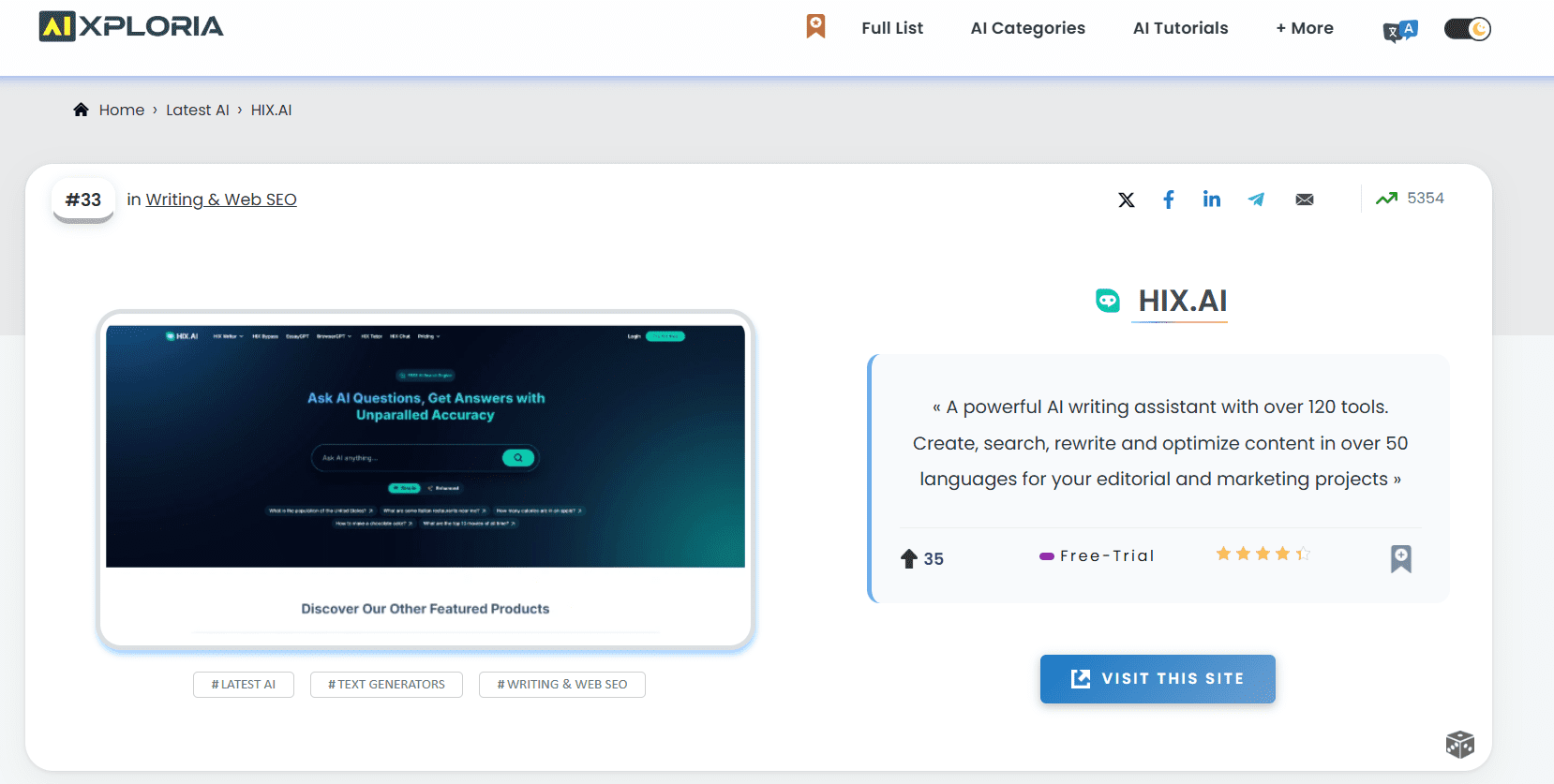Viewport: 1554px width, 784px height.
Task: Click the HIX.AI description quote text
Action: tap(1160, 443)
